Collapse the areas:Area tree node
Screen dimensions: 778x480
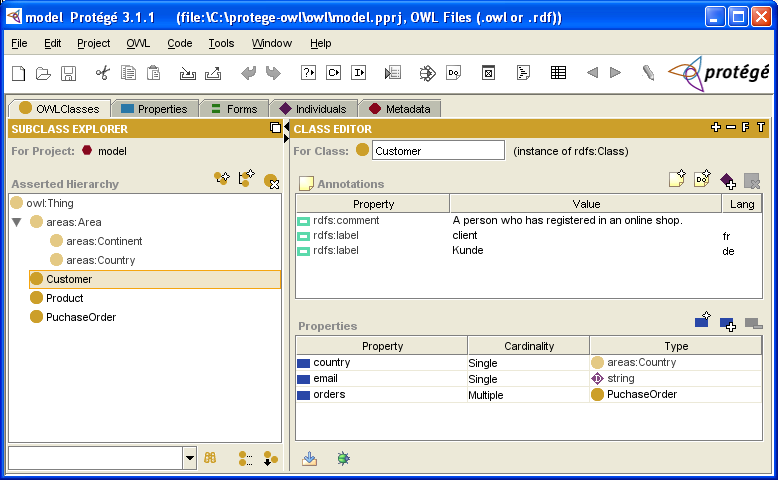(17, 222)
